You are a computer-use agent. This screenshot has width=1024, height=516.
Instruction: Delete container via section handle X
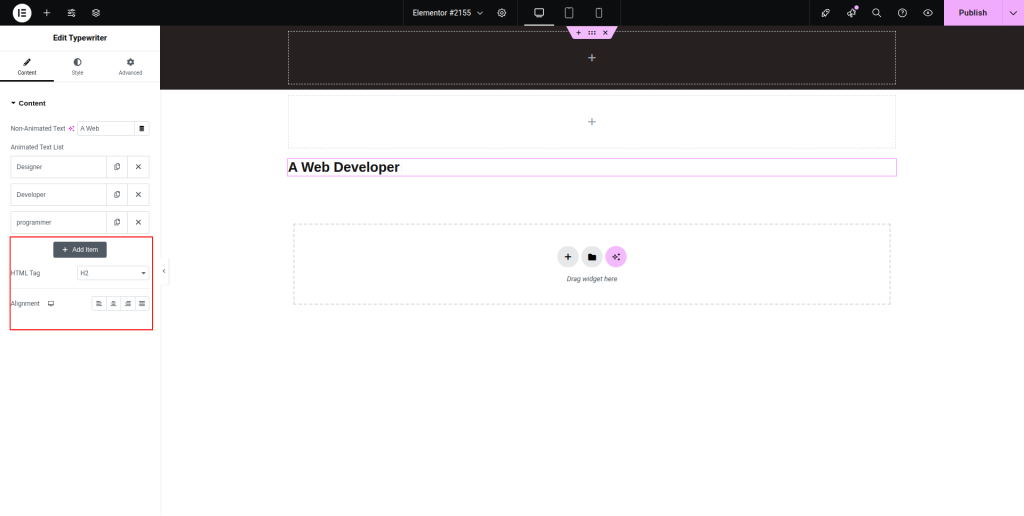click(605, 33)
